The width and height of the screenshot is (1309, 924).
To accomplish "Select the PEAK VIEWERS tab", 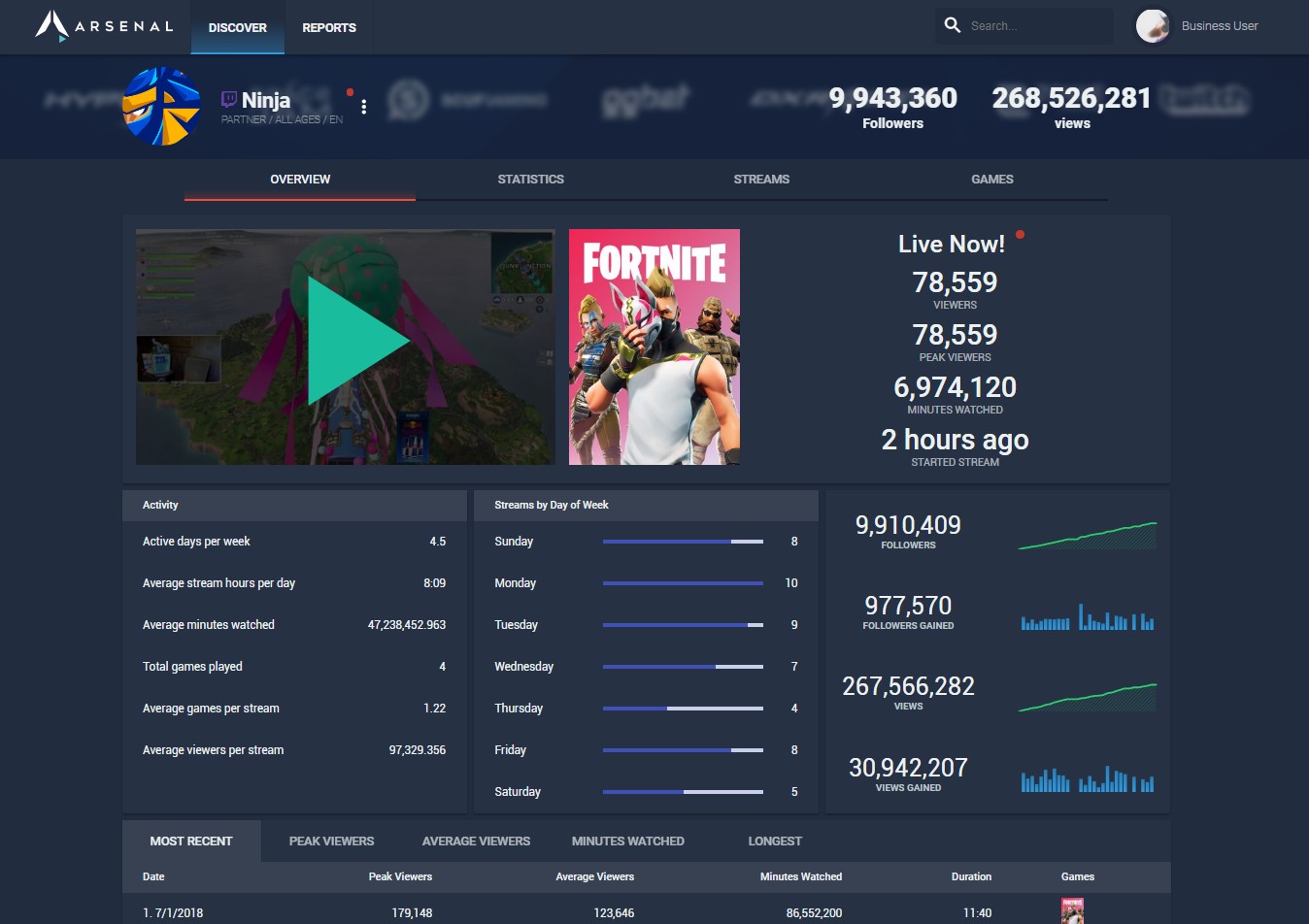I will click(331, 841).
